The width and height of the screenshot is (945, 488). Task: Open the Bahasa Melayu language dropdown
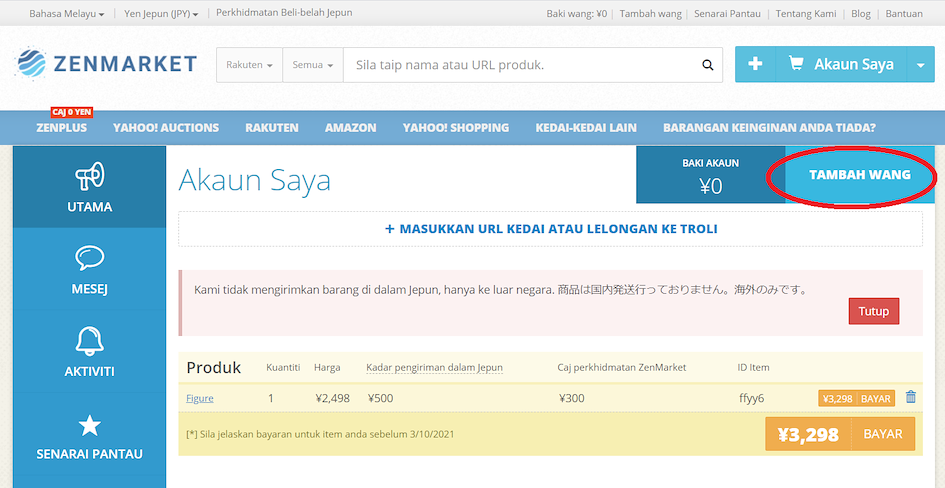pos(66,13)
